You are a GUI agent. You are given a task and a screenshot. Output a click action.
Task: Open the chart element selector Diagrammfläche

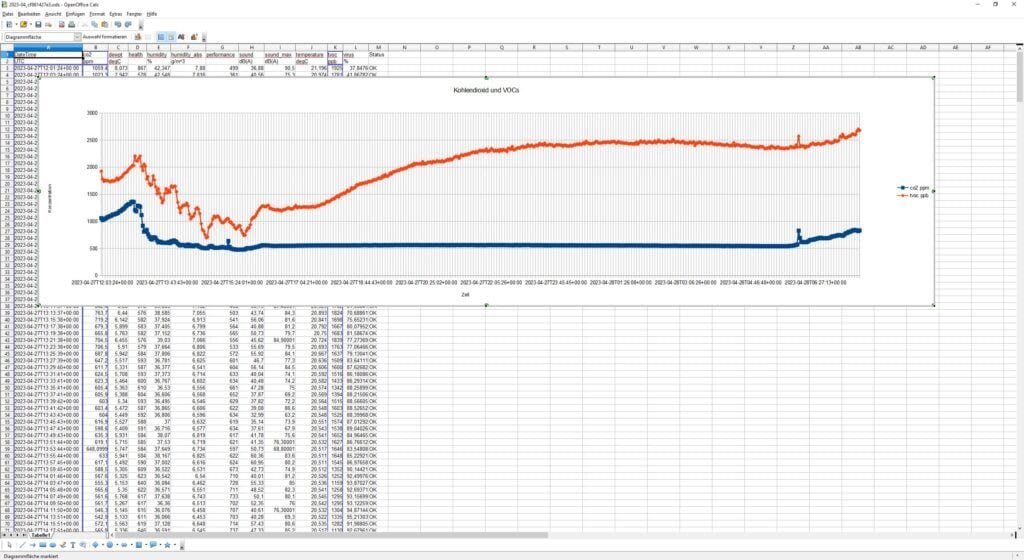(42, 37)
